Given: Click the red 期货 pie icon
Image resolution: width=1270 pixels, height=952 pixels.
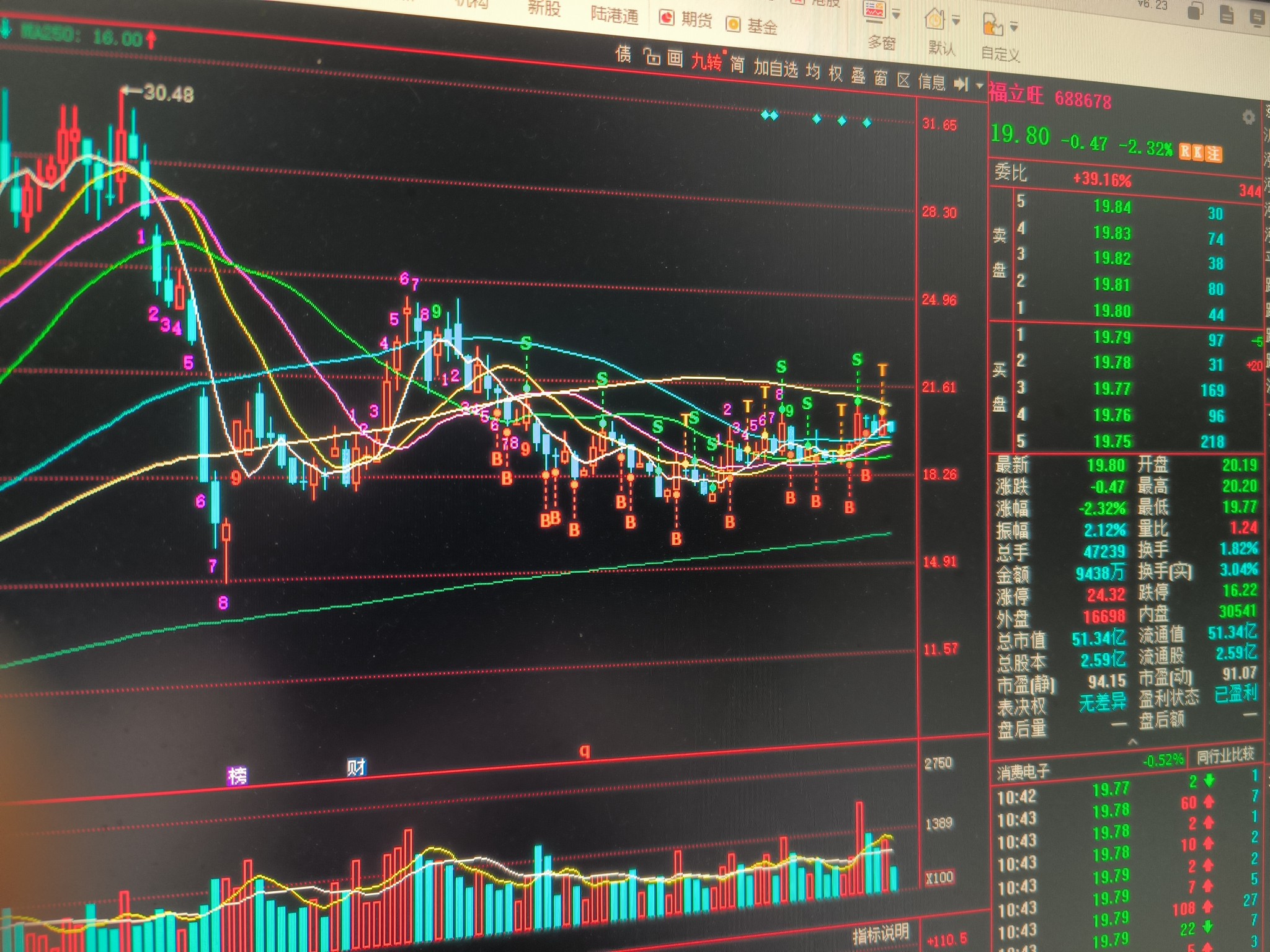Looking at the screenshot, I should [667, 17].
